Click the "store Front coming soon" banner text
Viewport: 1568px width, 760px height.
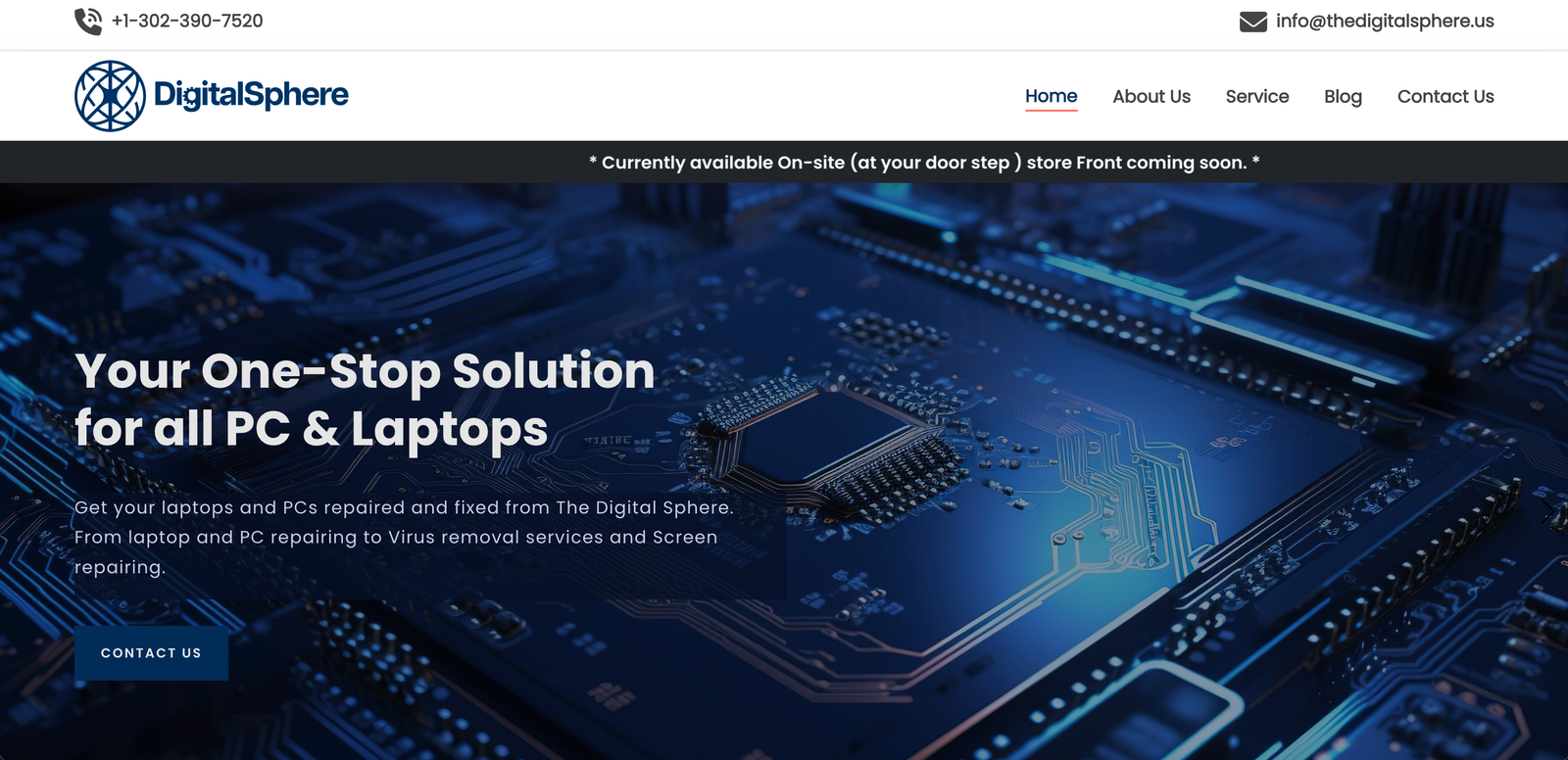(1137, 163)
